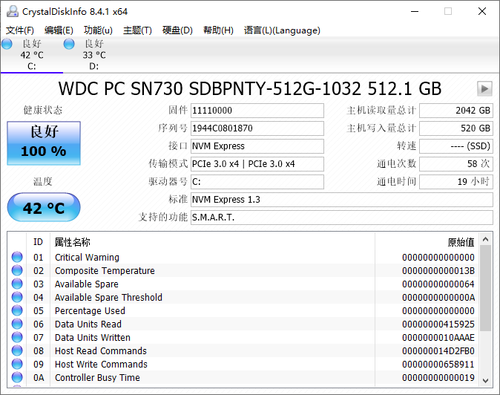Select the Critical Warning attribute row

(243, 257)
